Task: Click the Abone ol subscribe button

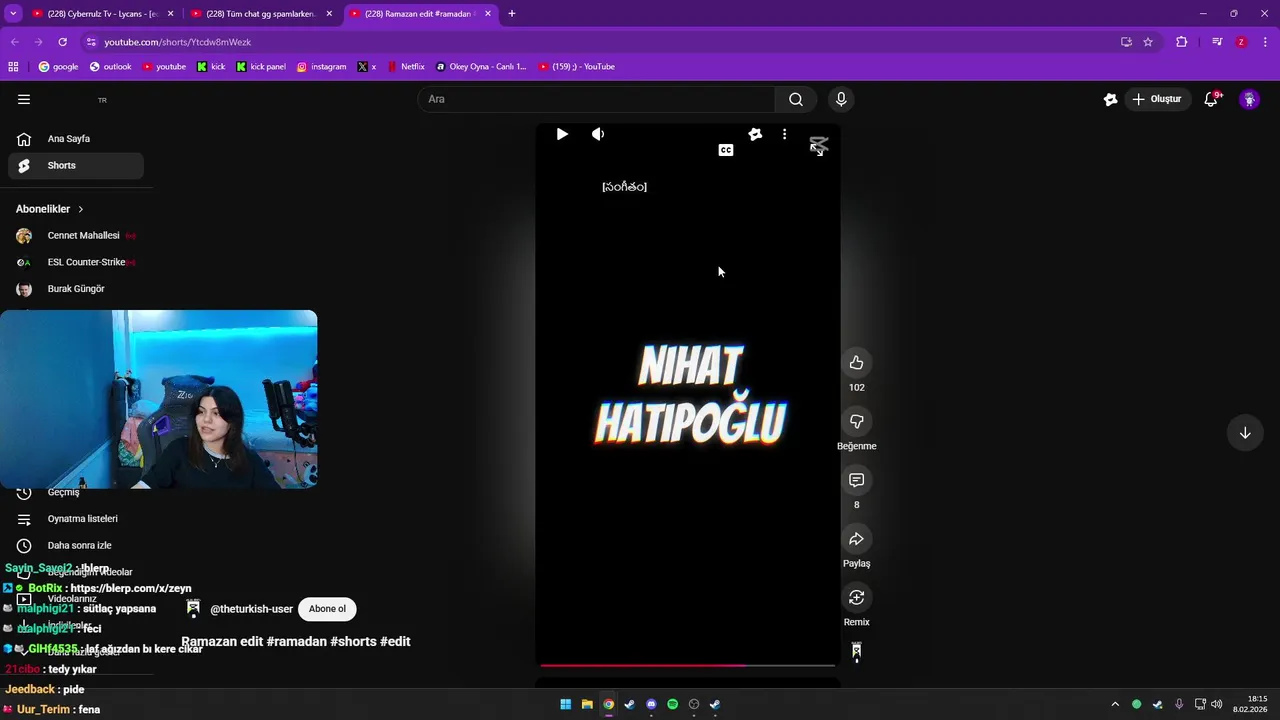Action: tap(327, 609)
